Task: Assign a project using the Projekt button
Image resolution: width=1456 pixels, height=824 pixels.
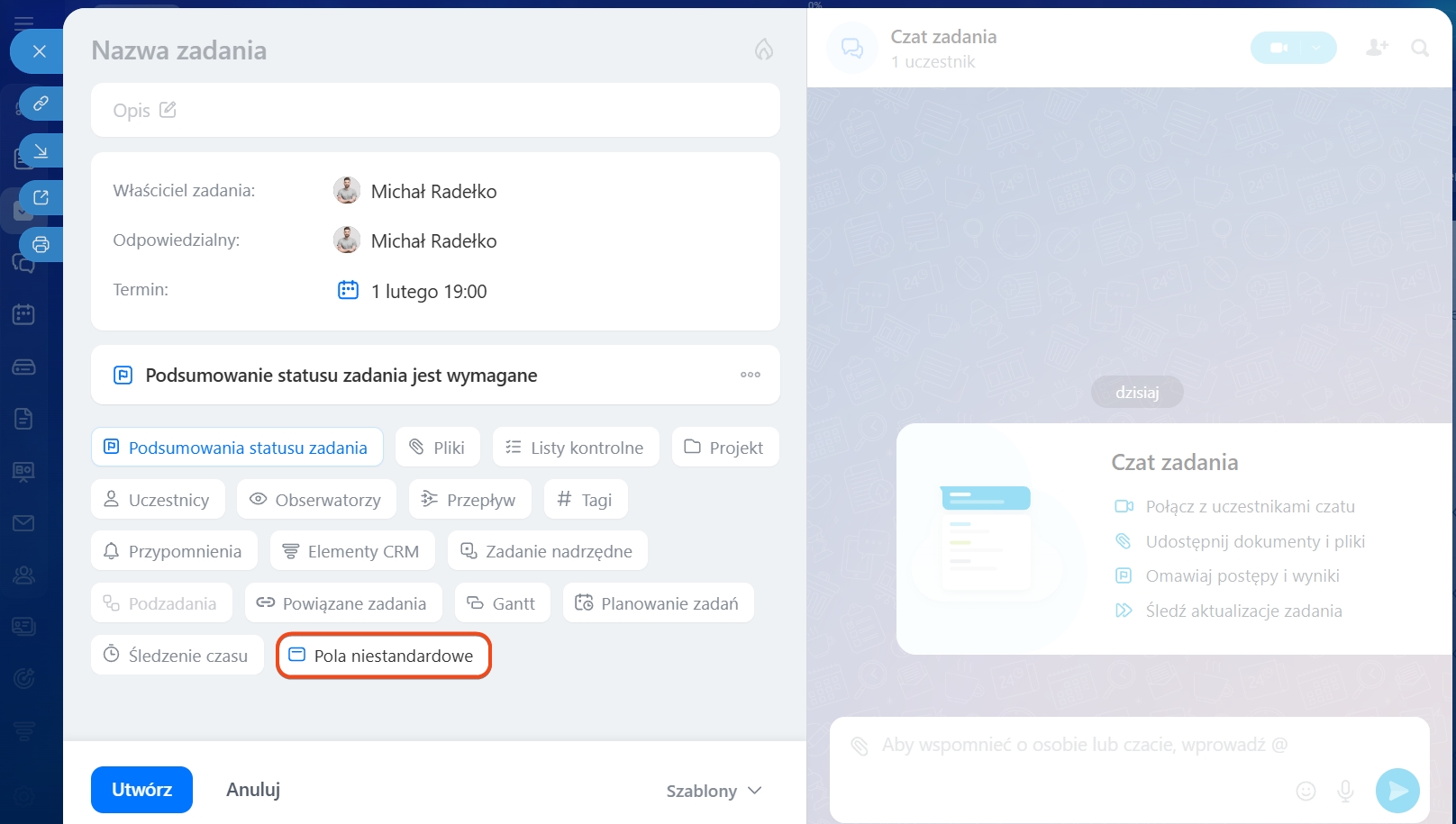Action: point(725,448)
